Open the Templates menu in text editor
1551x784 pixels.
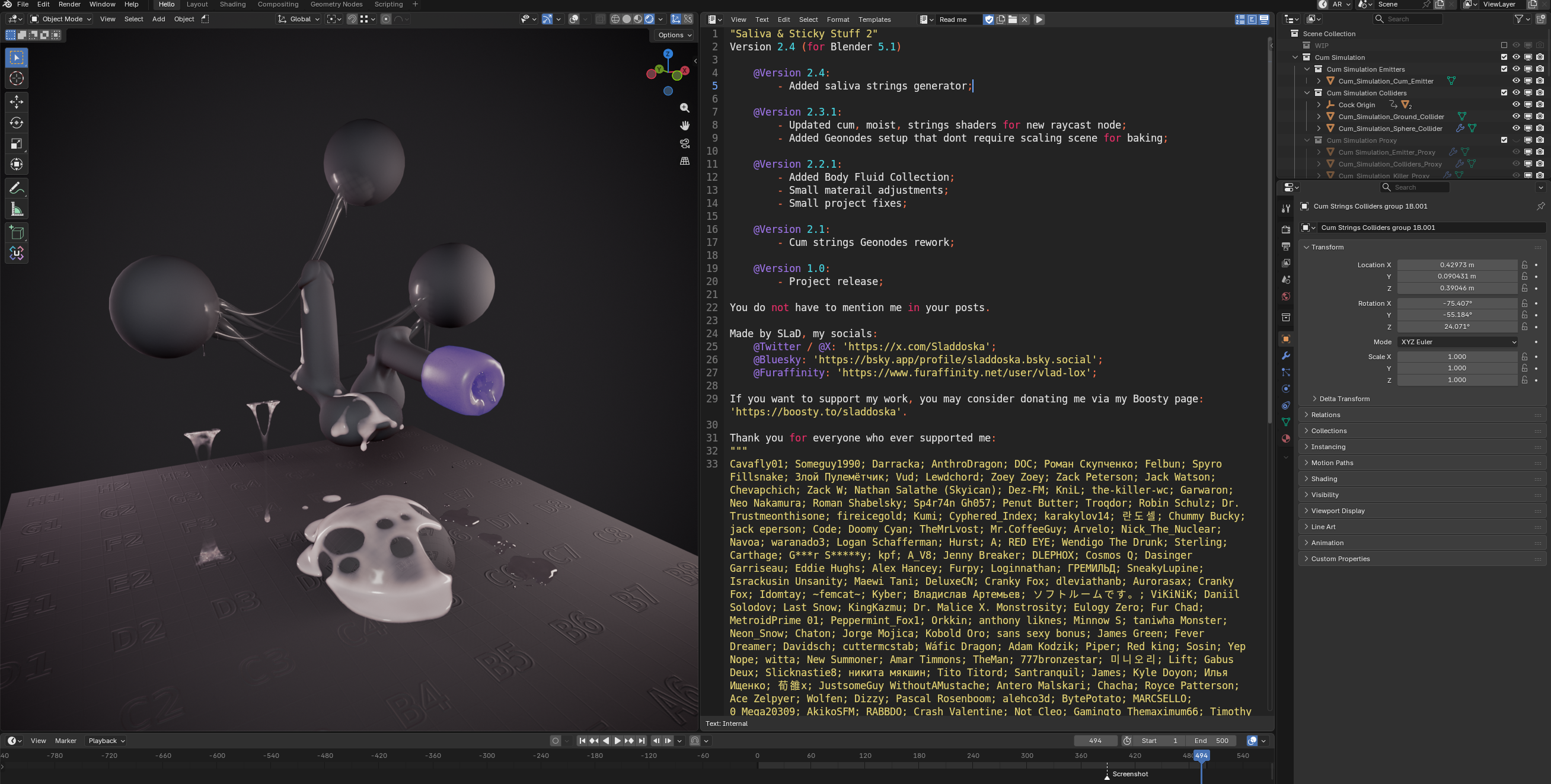tap(875, 20)
